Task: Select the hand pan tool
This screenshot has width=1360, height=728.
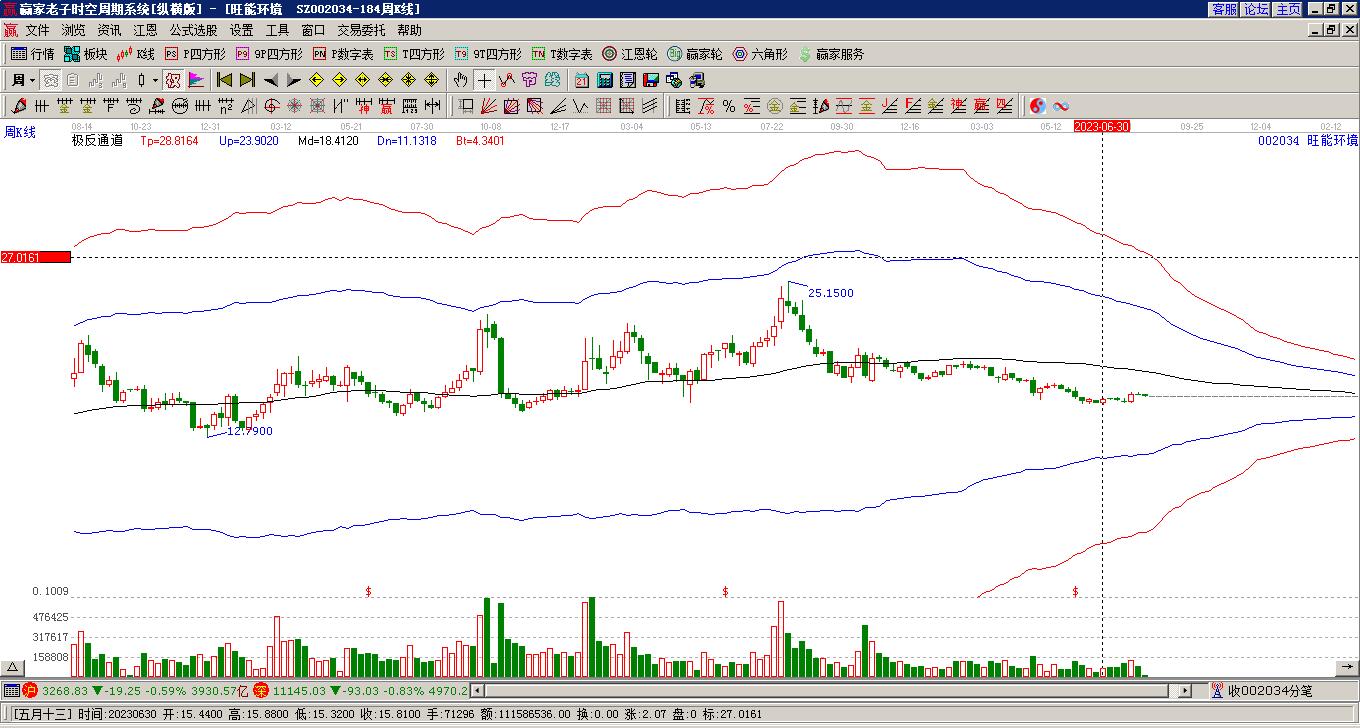Action: pyautogui.click(x=460, y=80)
